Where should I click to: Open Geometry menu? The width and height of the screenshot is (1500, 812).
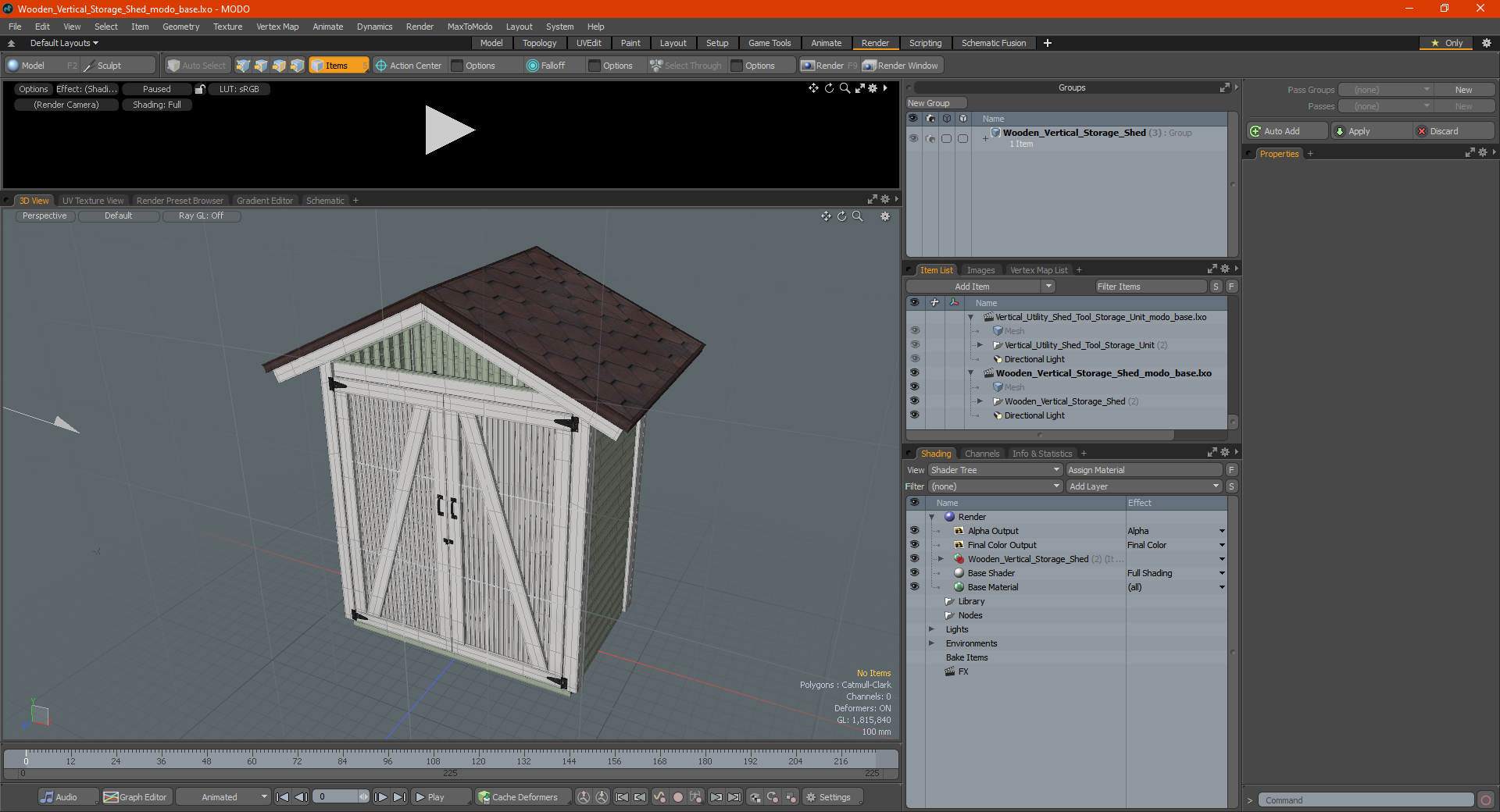180,27
